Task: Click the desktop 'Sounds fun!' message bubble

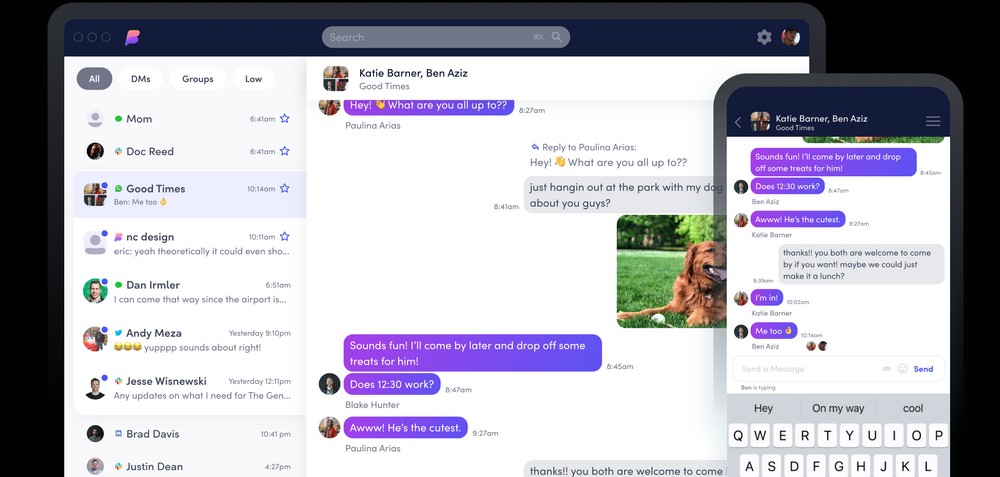Action: coord(473,353)
